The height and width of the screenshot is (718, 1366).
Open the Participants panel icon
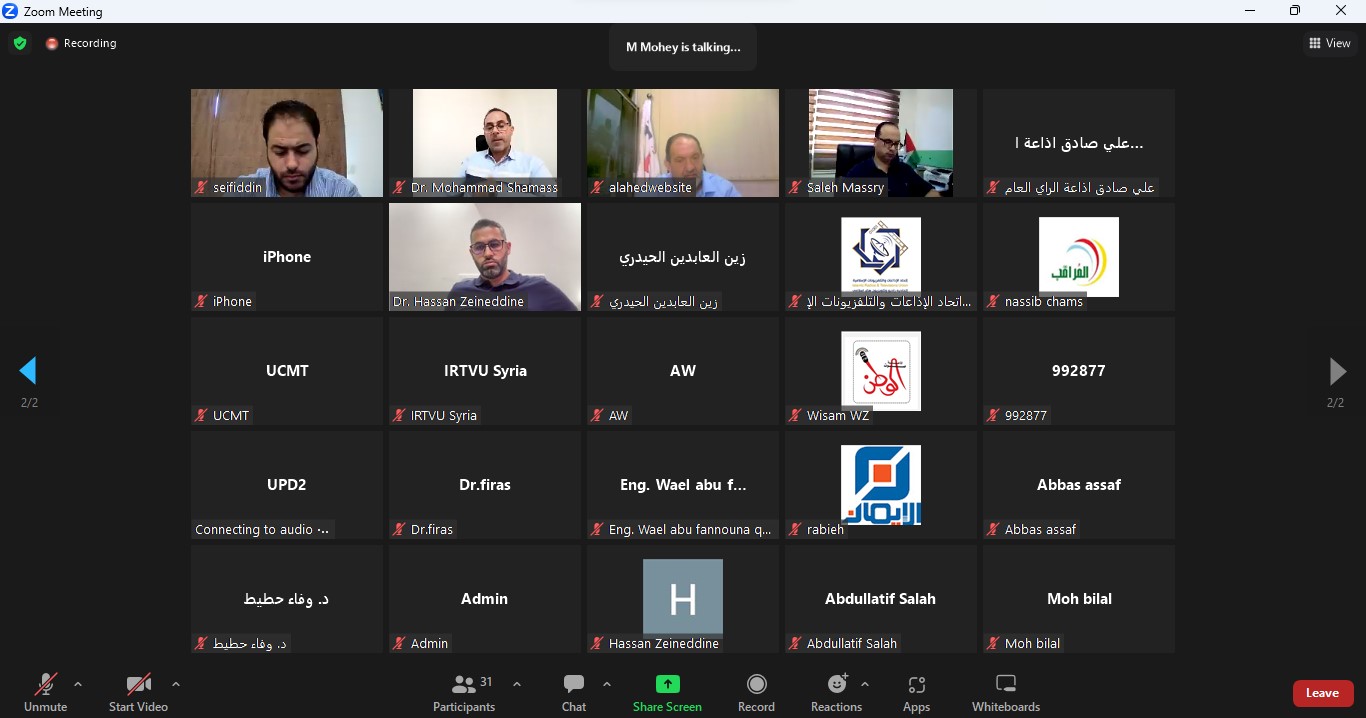tap(463, 685)
